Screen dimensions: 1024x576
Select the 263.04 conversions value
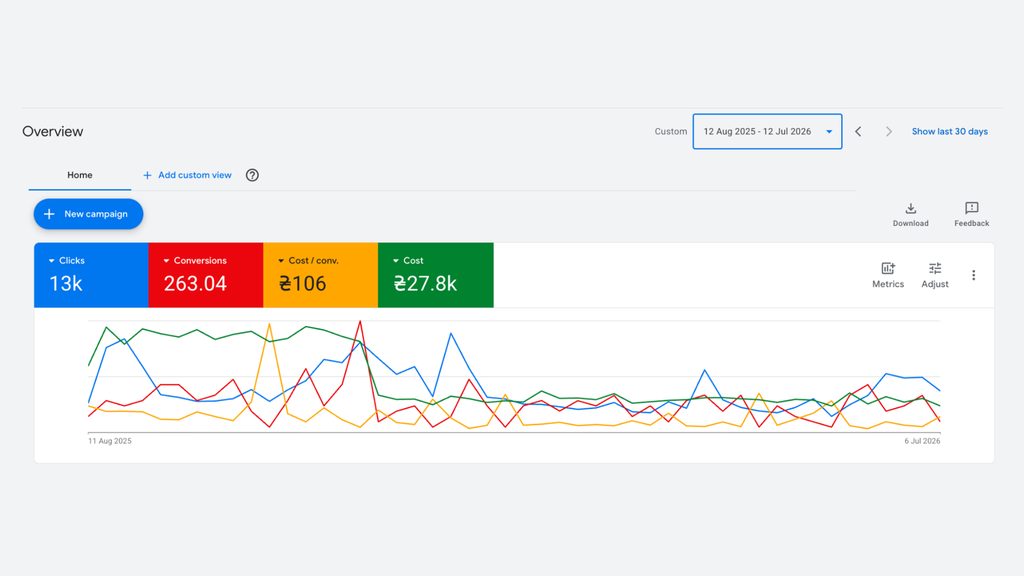pyautogui.click(x=195, y=283)
